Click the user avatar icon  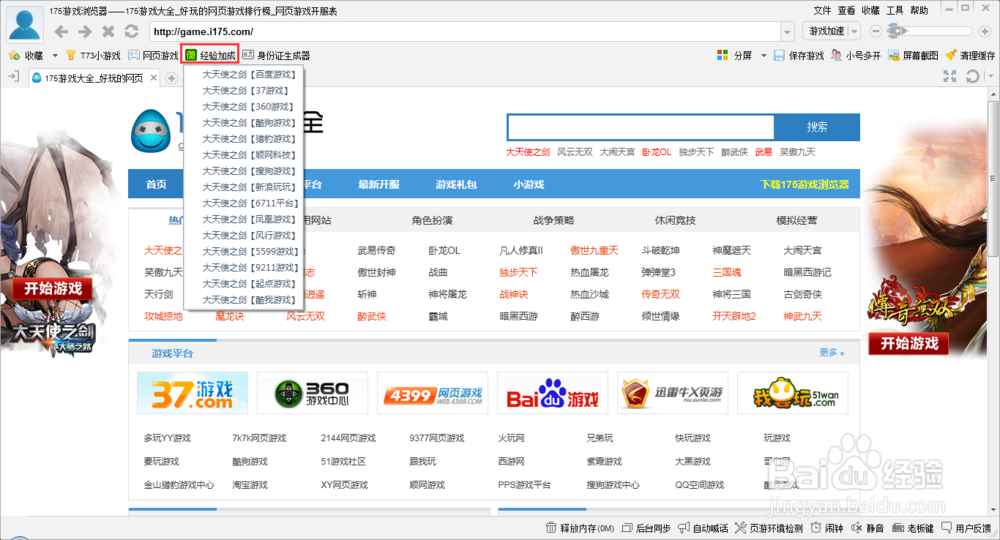click(25, 26)
